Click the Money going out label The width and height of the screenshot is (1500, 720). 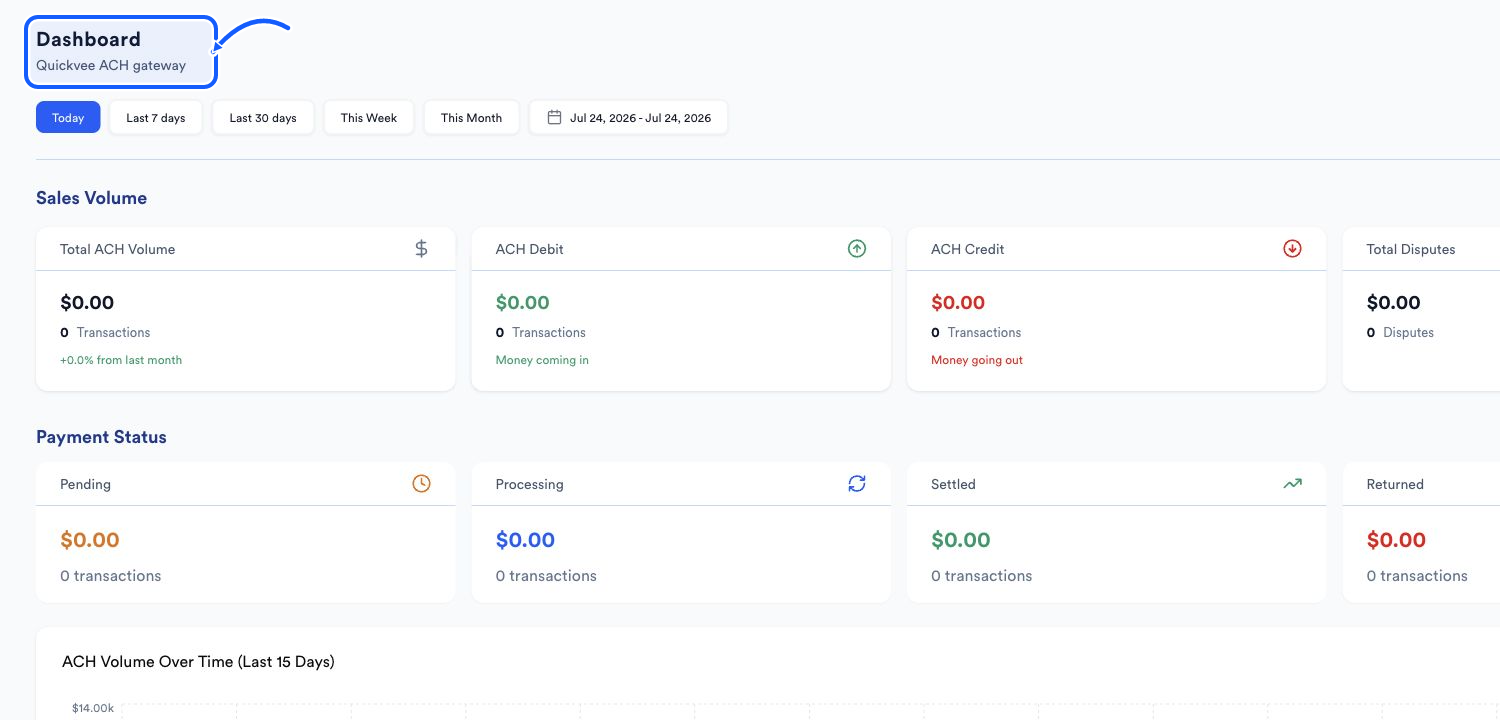[x=977, y=360]
